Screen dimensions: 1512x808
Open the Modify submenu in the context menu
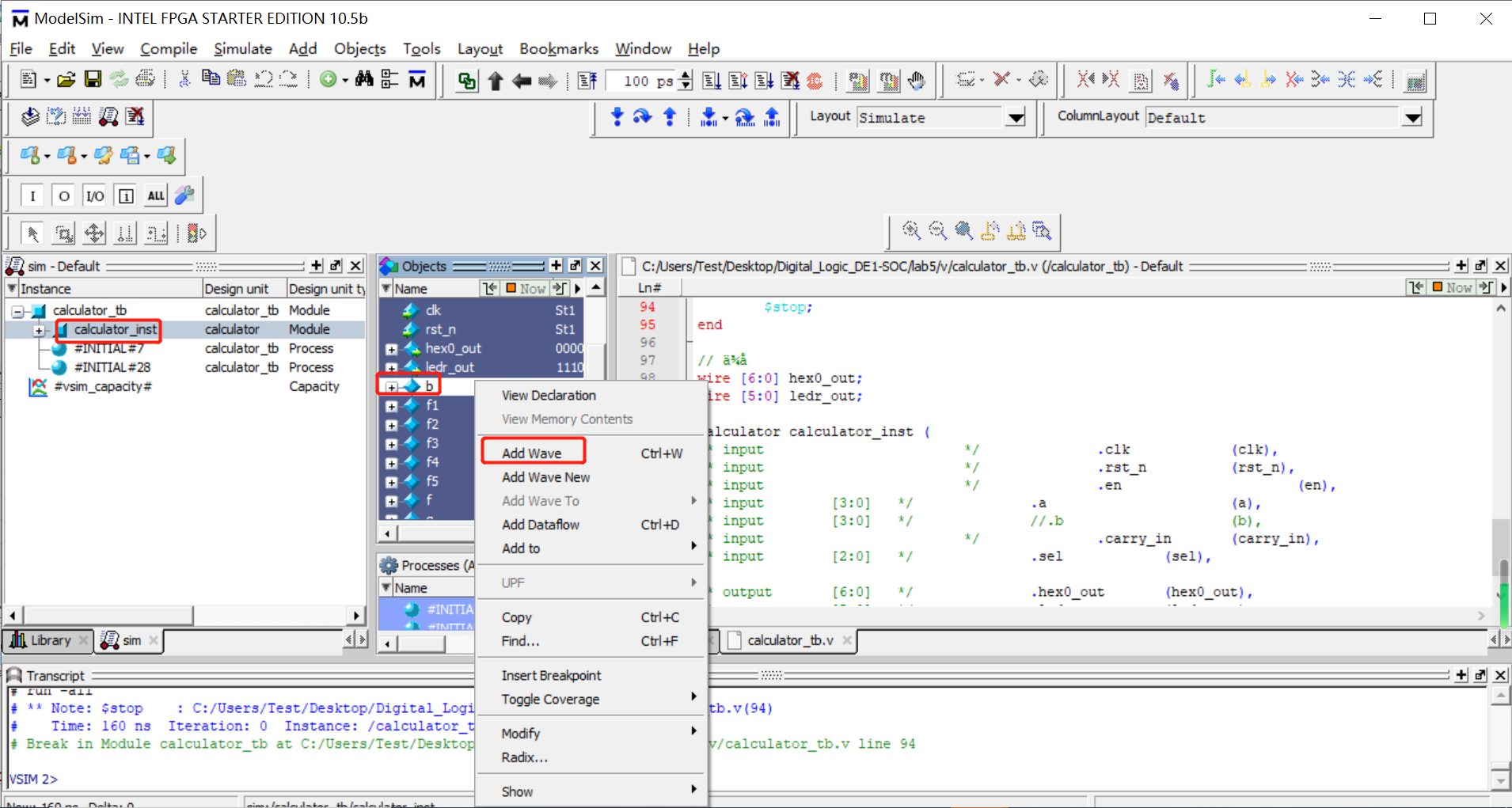(591, 734)
